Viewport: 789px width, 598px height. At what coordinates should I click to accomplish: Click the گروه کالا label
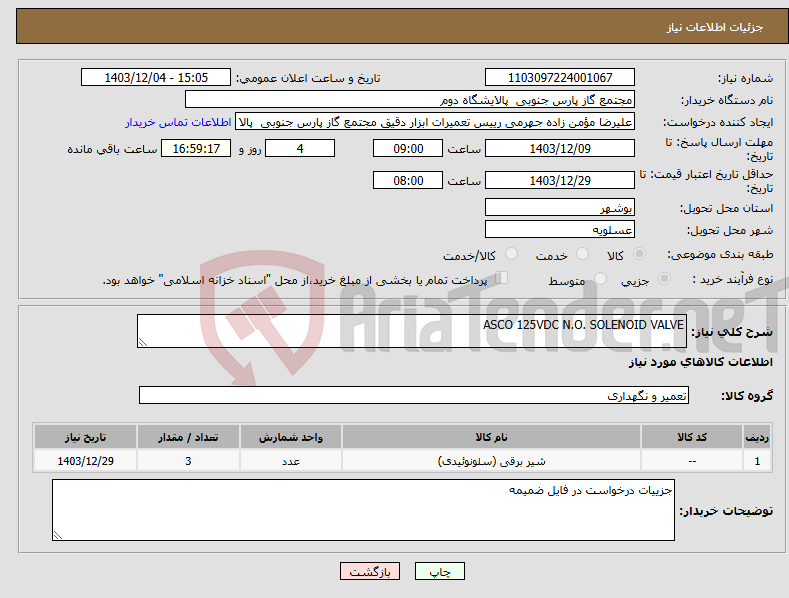[x=747, y=396]
